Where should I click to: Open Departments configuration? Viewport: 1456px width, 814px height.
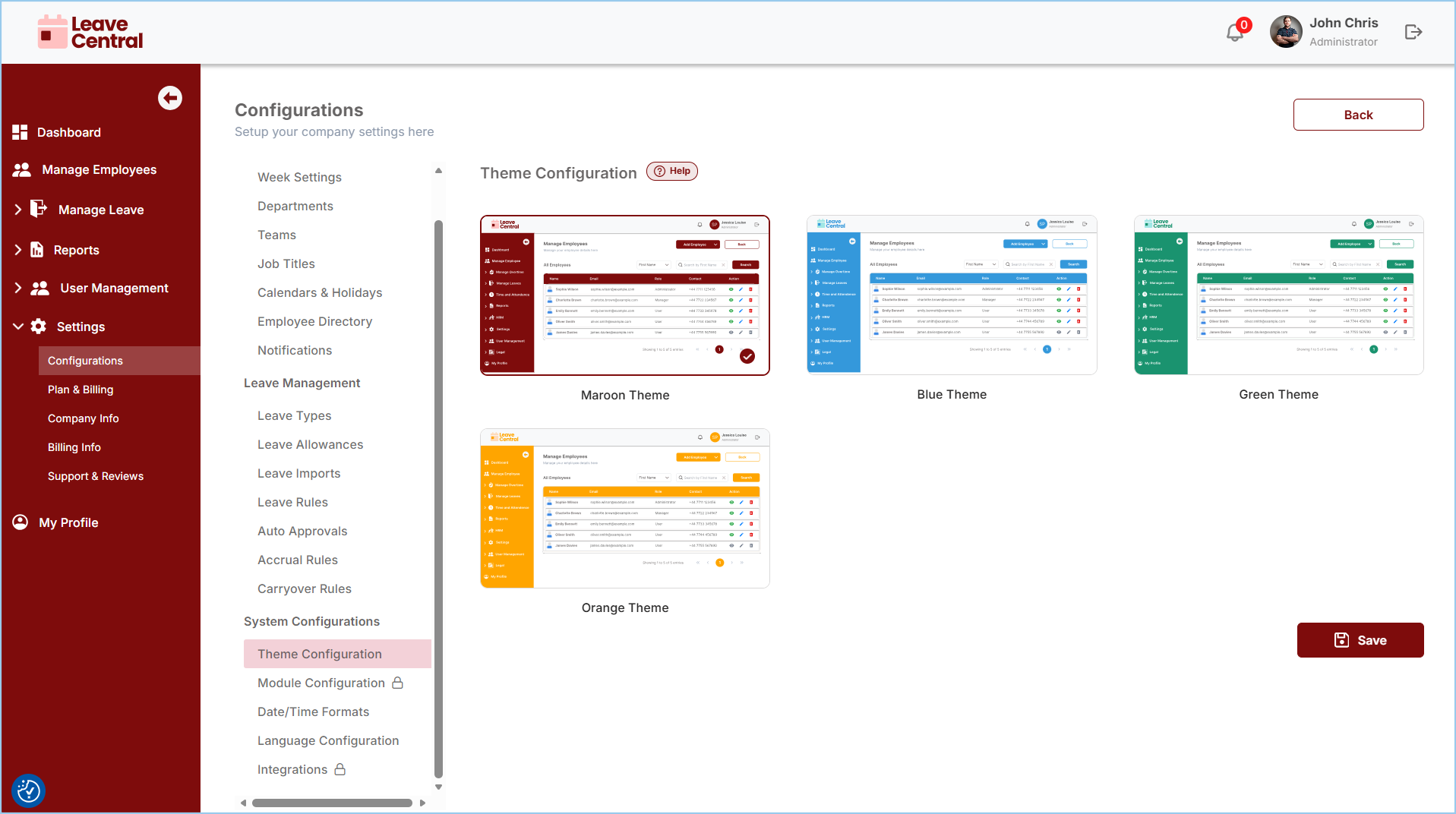click(295, 206)
